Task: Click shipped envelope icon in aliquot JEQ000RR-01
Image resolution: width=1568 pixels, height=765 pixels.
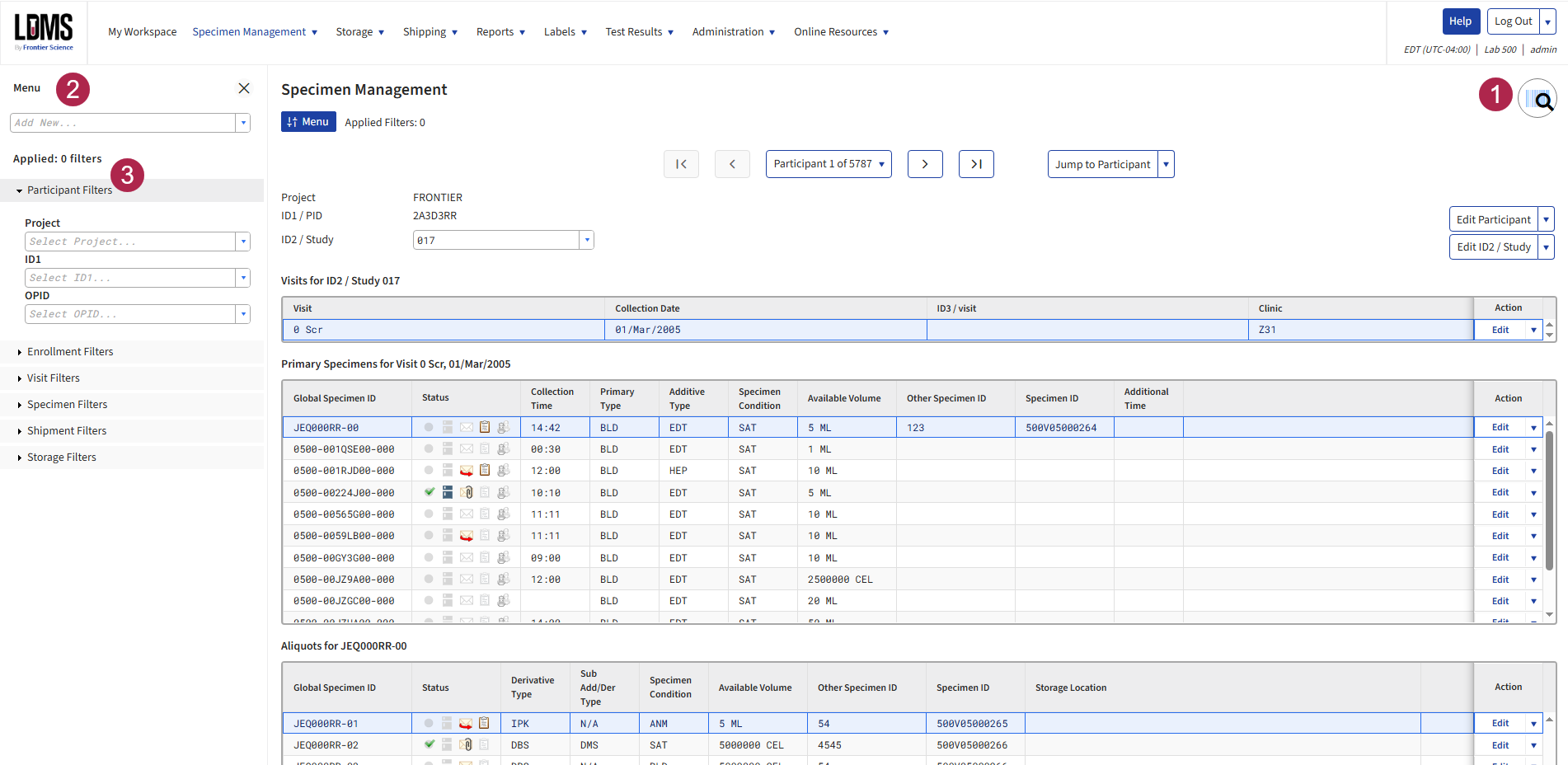Action: pos(466,723)
